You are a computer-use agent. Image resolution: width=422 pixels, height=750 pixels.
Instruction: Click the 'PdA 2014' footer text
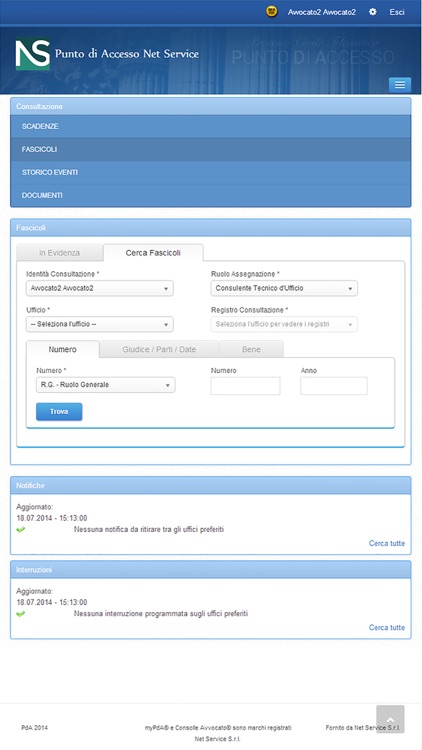pyautogui.click(x=34, y=728)
